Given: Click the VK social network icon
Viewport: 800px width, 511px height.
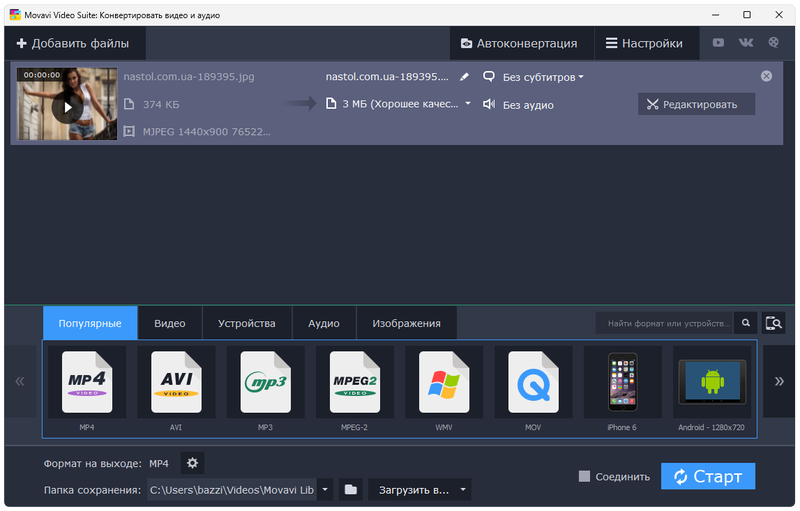Looking at the screenshot, I should tap(746, 43).
